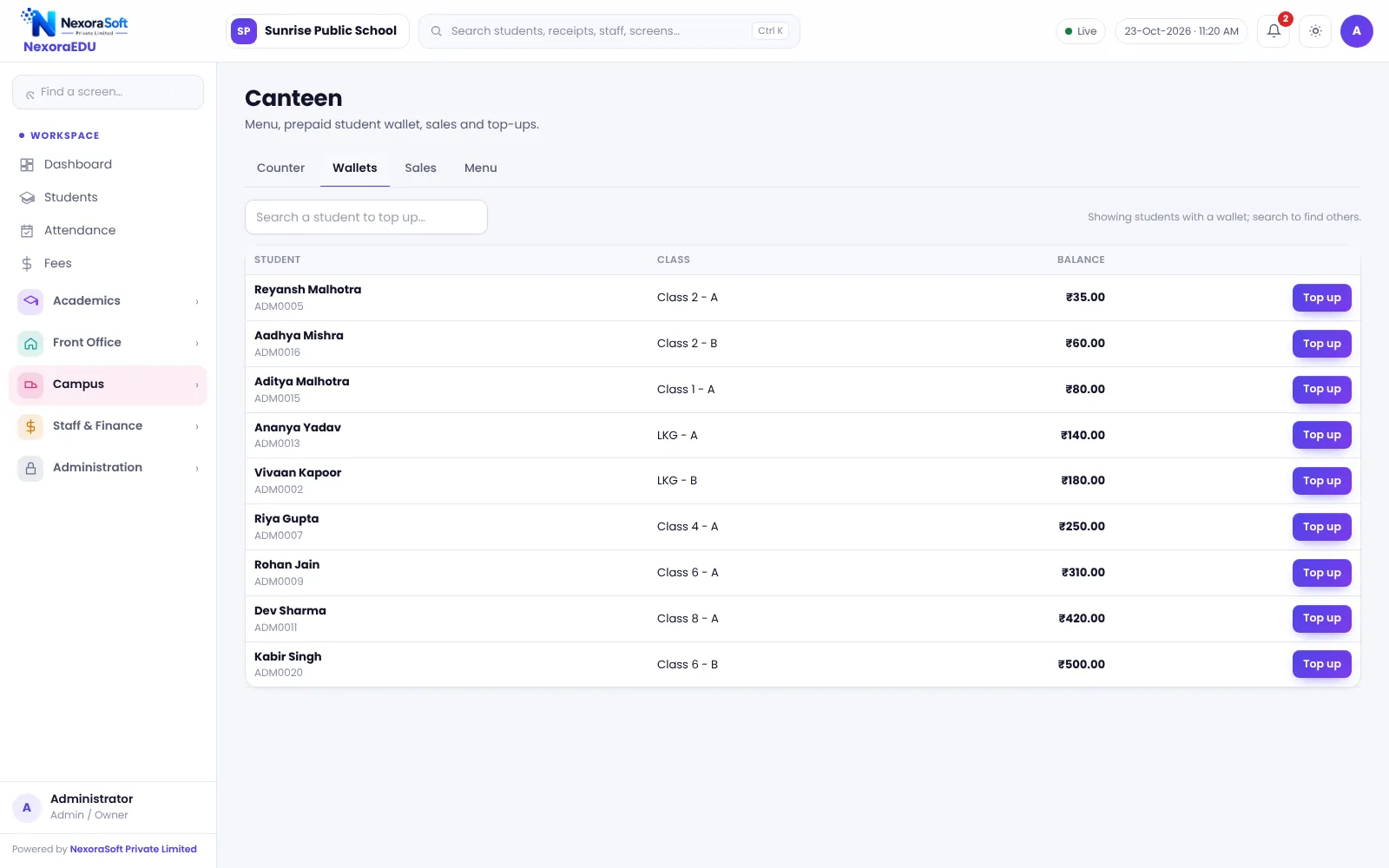This screenshot has width=1389, height=868.
Task: Open the user avatar menu at top right
Action: pyautogui.click(x=1357, y=31)
